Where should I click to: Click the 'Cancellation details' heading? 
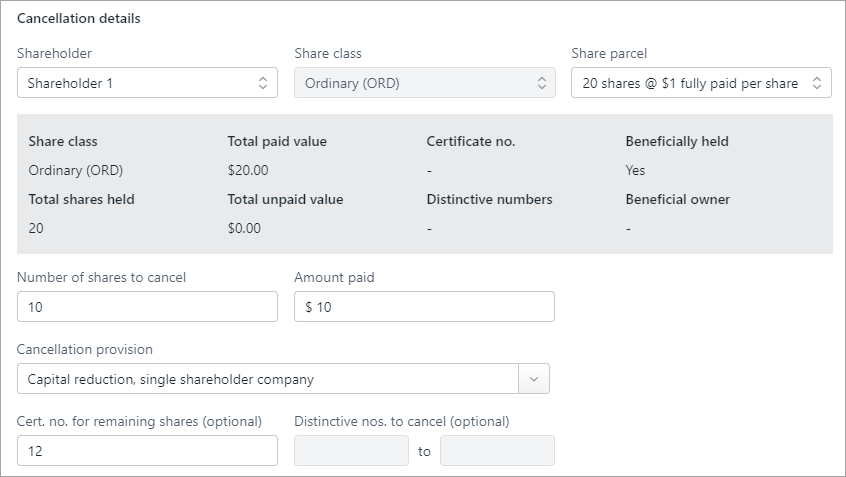click(79, 19)
